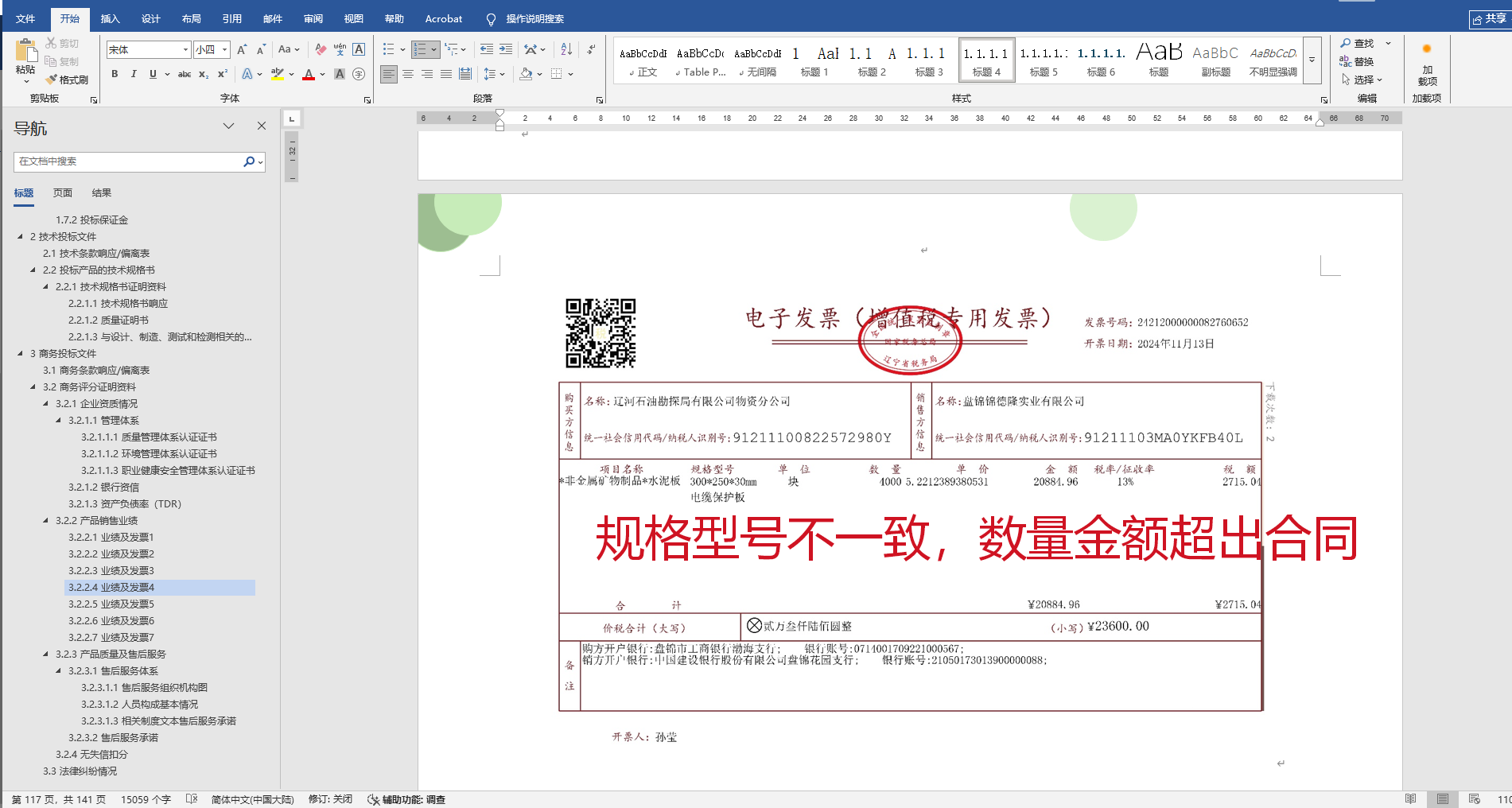
Task: Click the center alignment icon
Action: click(x=408, y=74)
